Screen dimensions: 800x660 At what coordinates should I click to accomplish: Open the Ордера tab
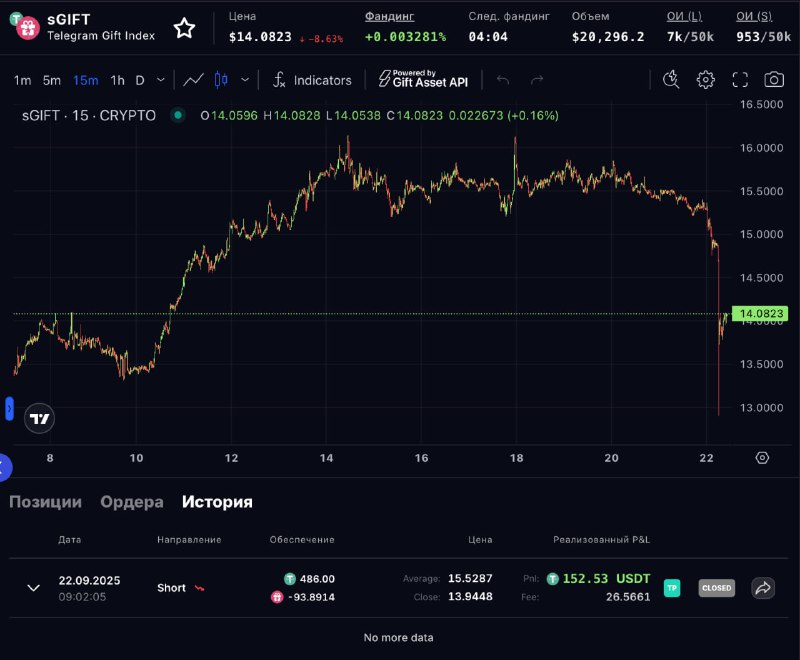[x=131, y=502]
